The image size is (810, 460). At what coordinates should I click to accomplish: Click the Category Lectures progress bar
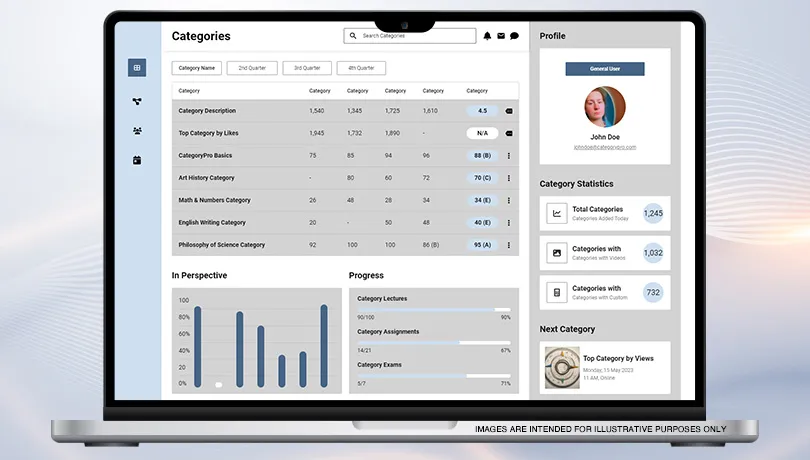coord(434,310)
